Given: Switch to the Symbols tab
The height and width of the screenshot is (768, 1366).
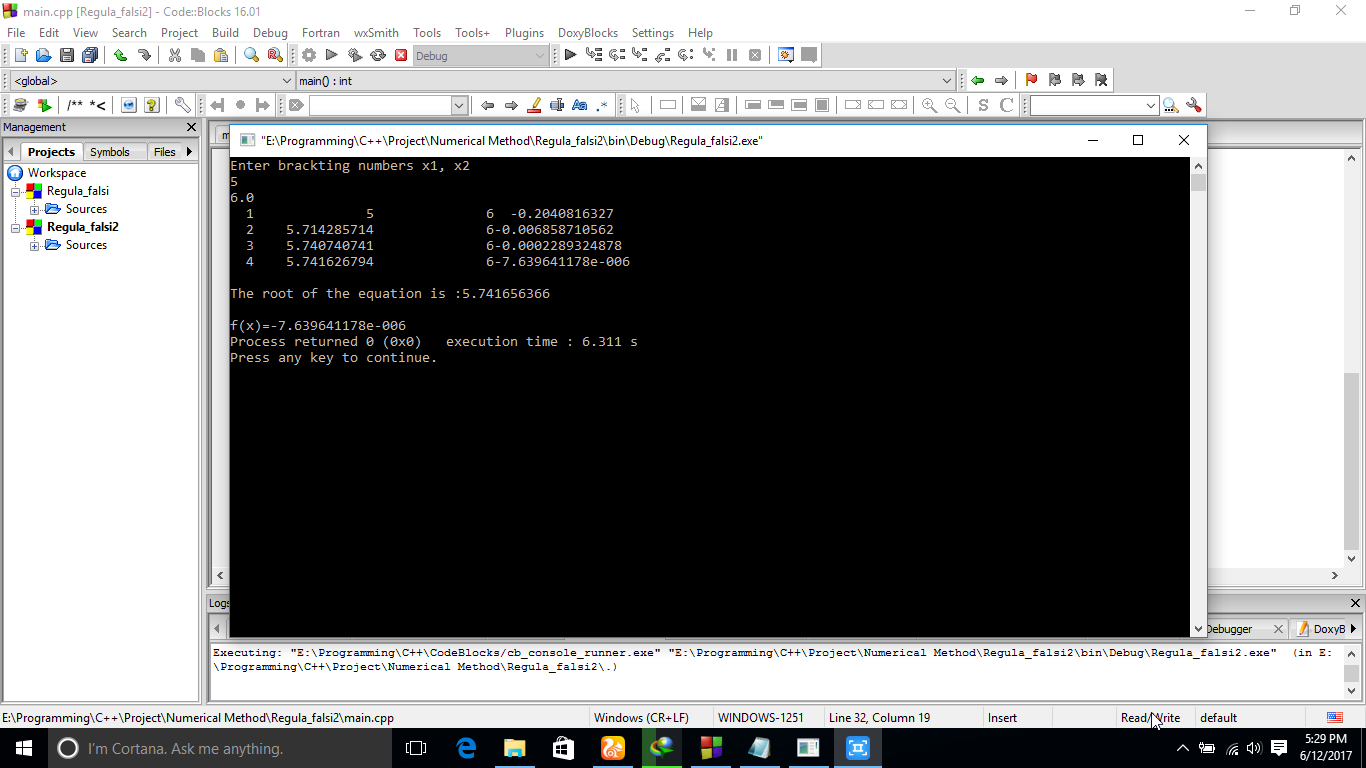Looking at the screenshot, I should pos(110,152).
